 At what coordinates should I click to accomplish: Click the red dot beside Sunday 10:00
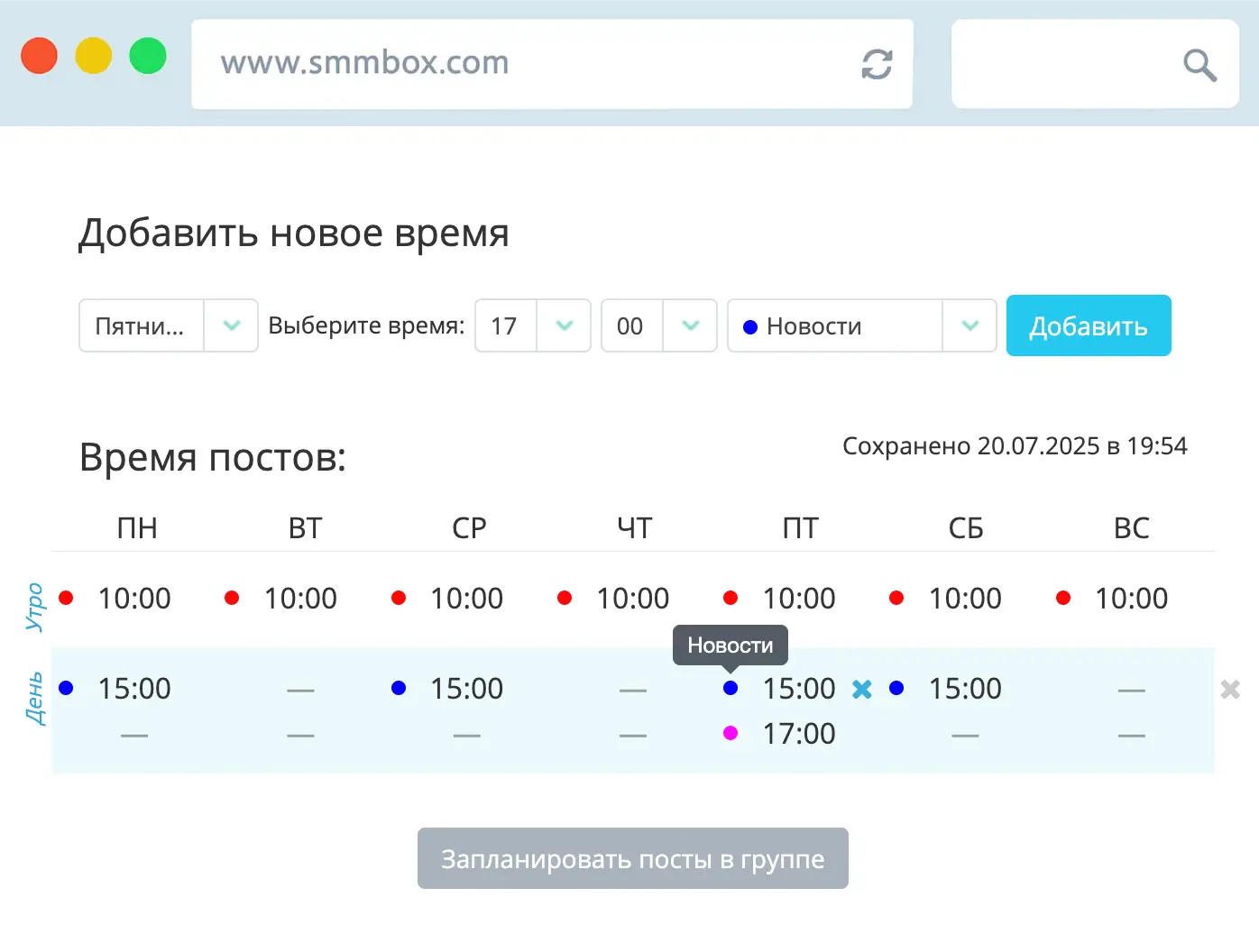coord(1063,597)
